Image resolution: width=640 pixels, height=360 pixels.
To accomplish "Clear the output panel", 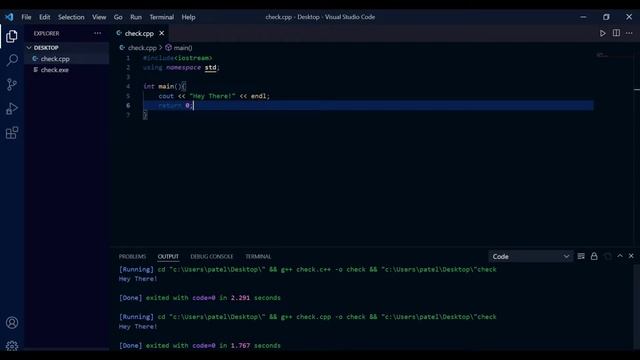I will click(581, 256).
